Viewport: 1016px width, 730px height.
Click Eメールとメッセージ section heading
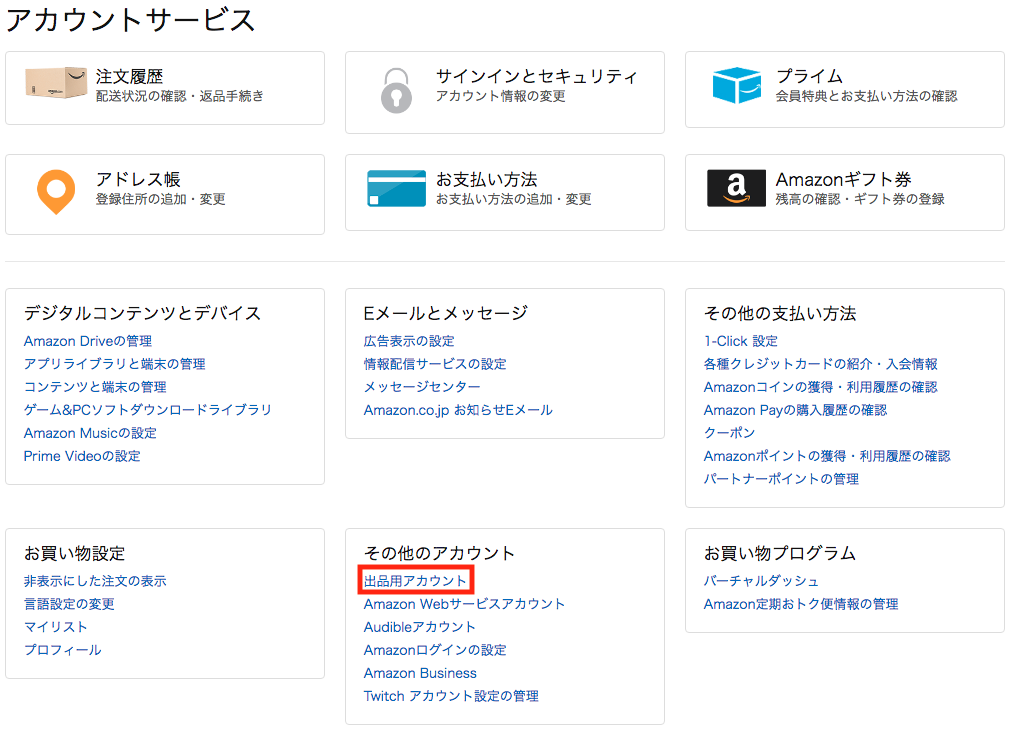point(446,313)
